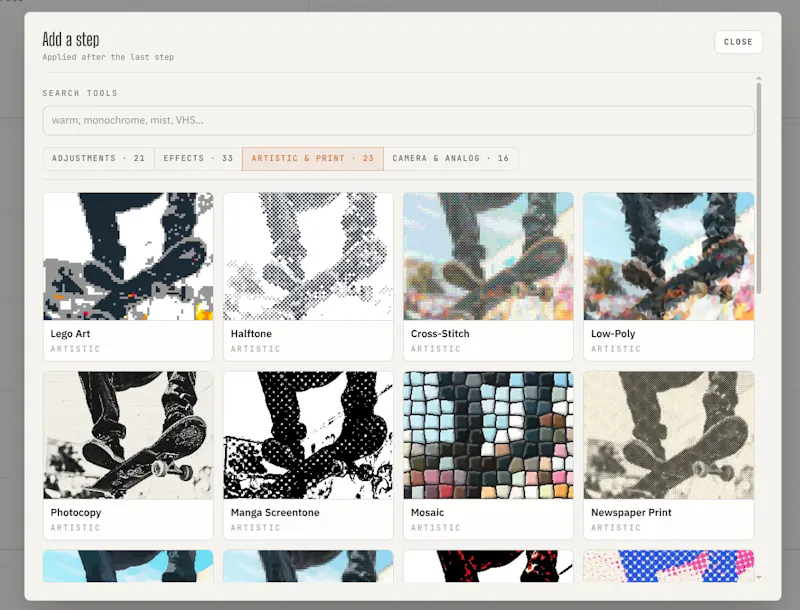Viewport: 800px width, 610px height.
Task: Click the scrollbar up arrow
Action: tap(759, 79)
